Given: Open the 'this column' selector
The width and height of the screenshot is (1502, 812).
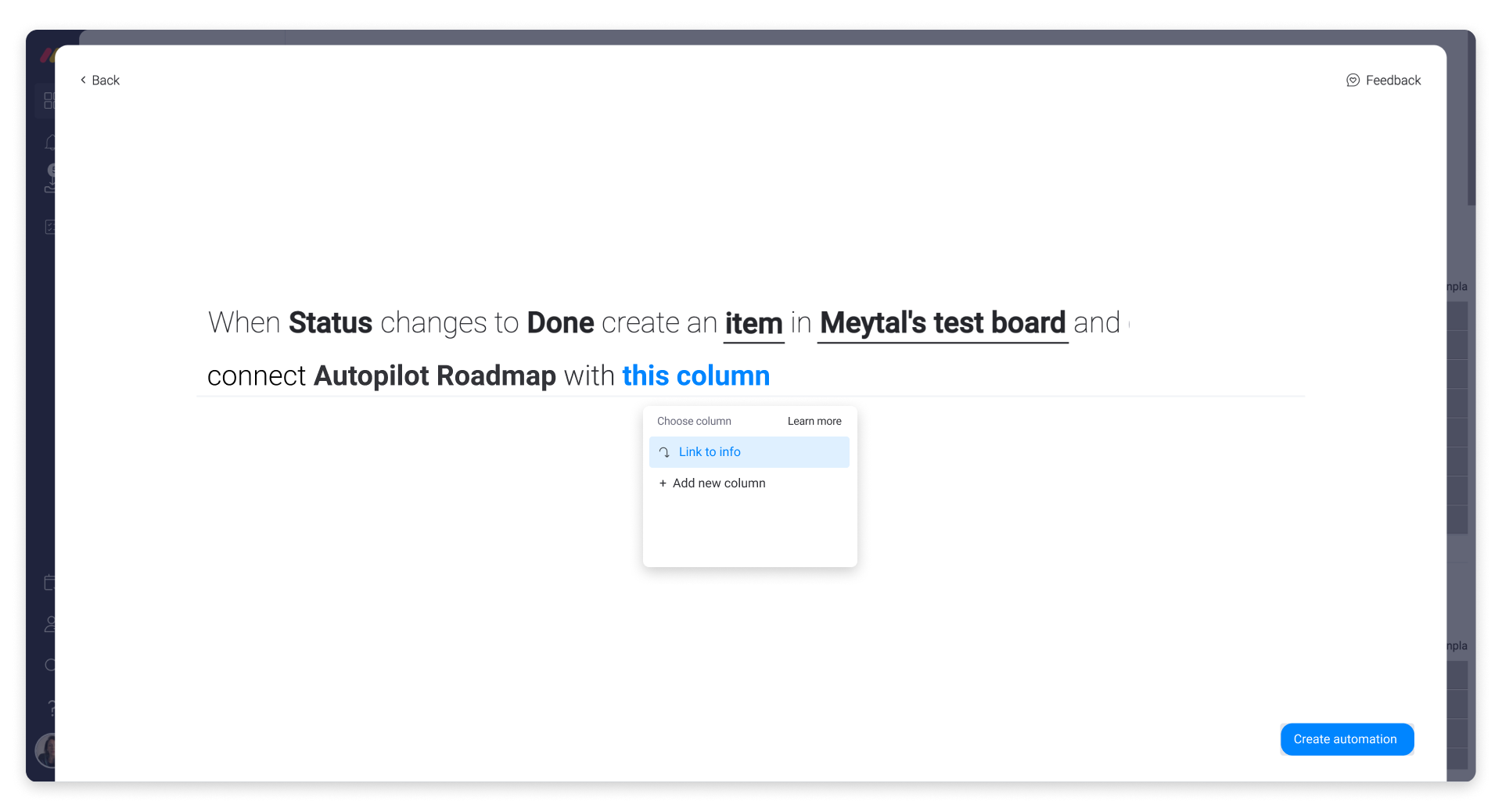Looking at the screenshot, I should [695, 375].
